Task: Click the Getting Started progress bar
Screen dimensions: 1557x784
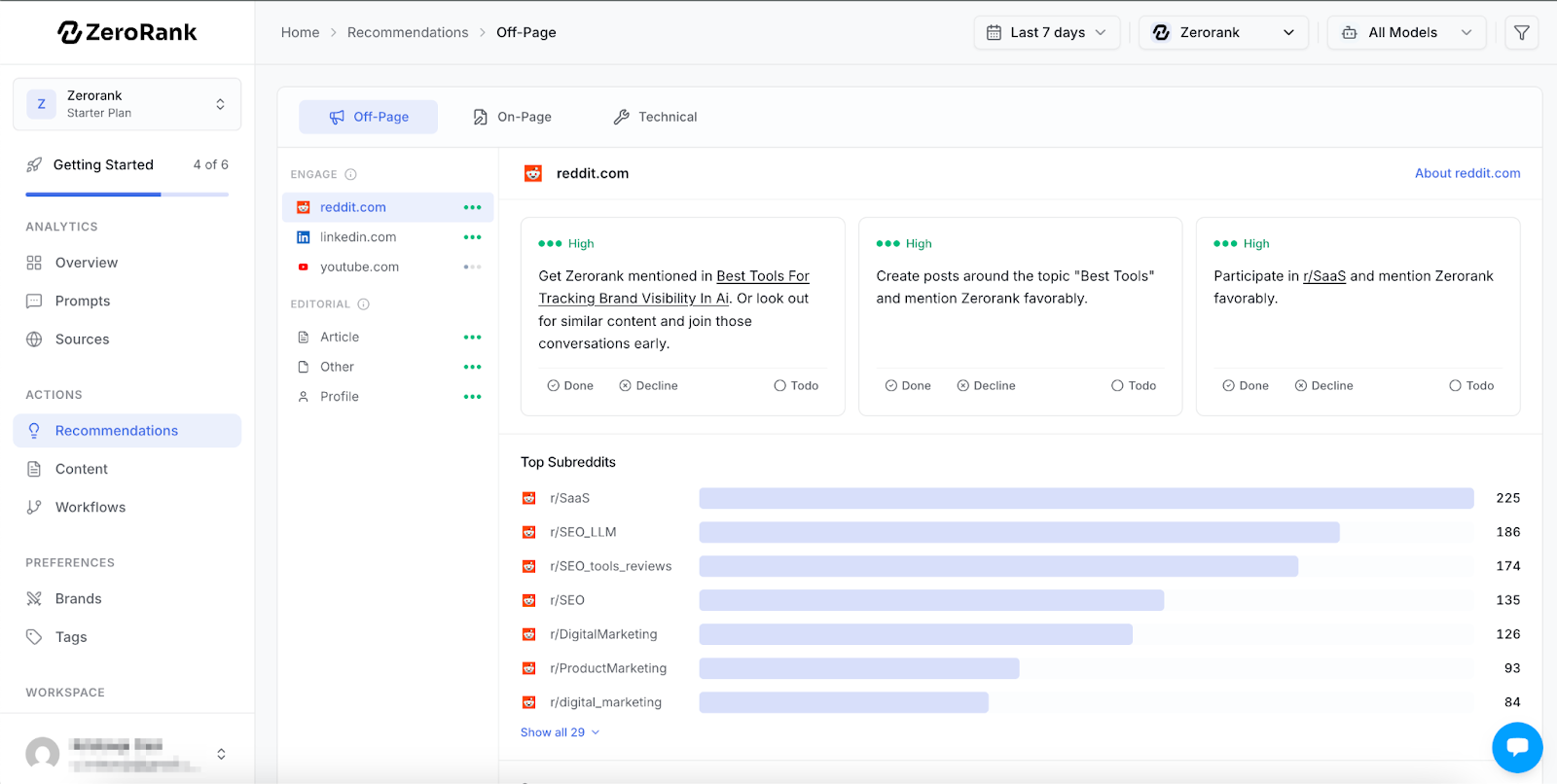Action: tap(127, 195)
